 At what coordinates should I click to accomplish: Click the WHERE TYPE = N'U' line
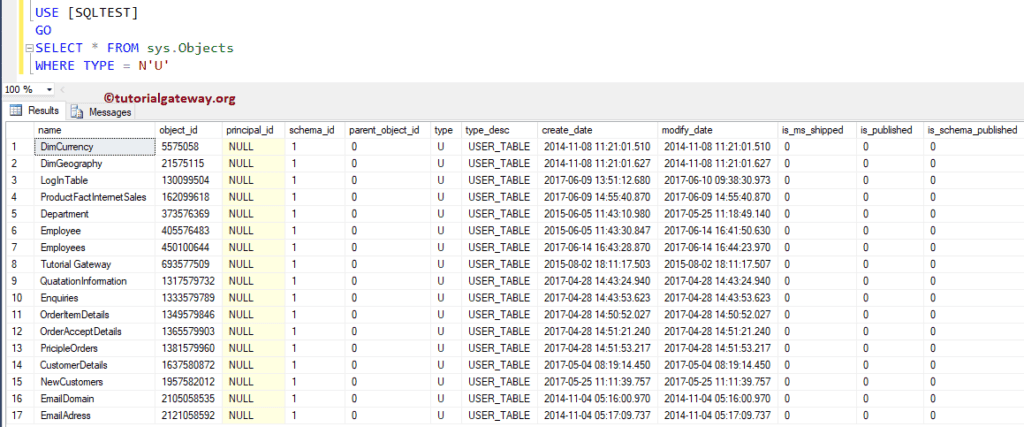103,65
